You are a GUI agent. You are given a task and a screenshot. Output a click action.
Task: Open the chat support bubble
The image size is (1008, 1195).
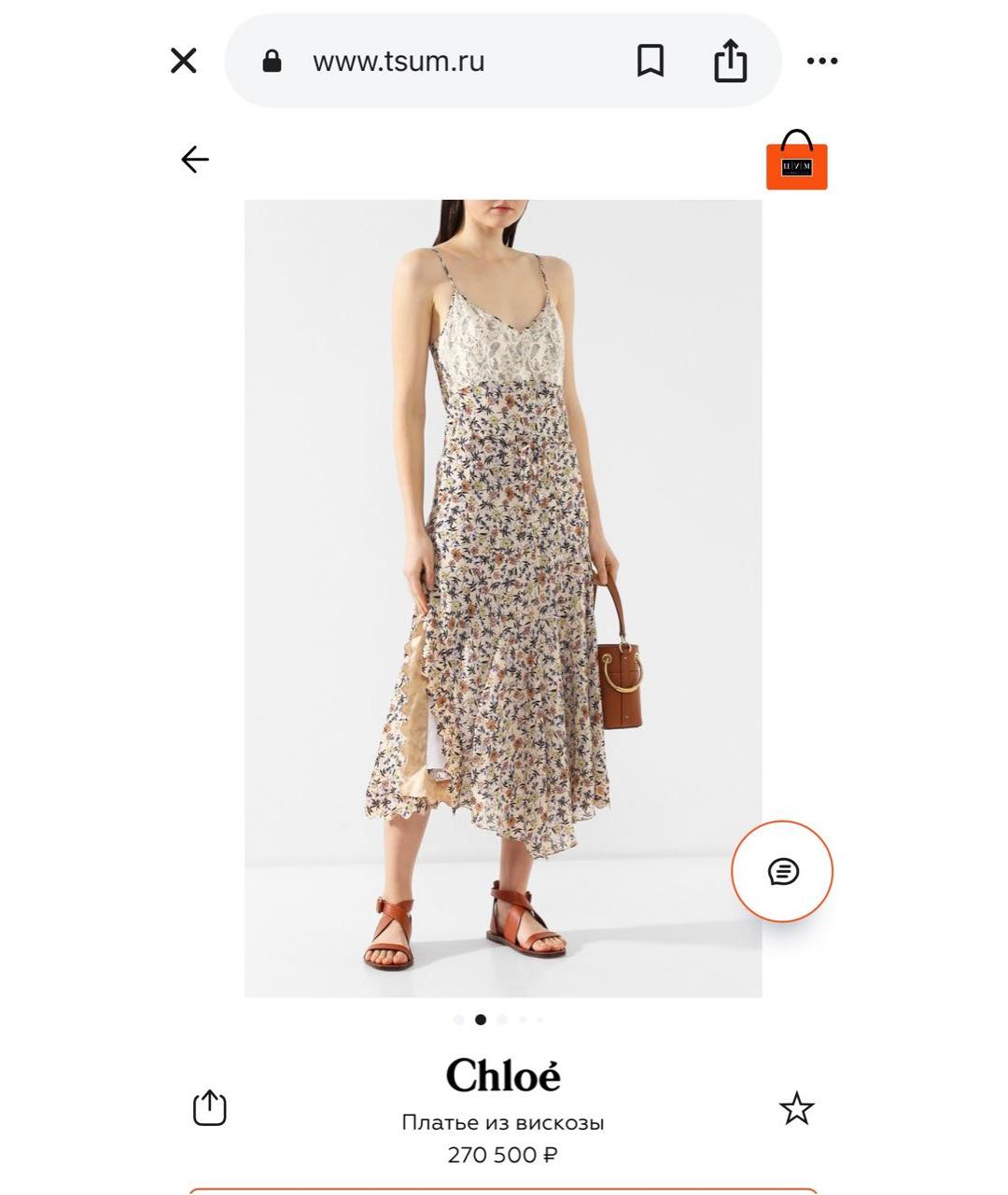pos(782,872)
